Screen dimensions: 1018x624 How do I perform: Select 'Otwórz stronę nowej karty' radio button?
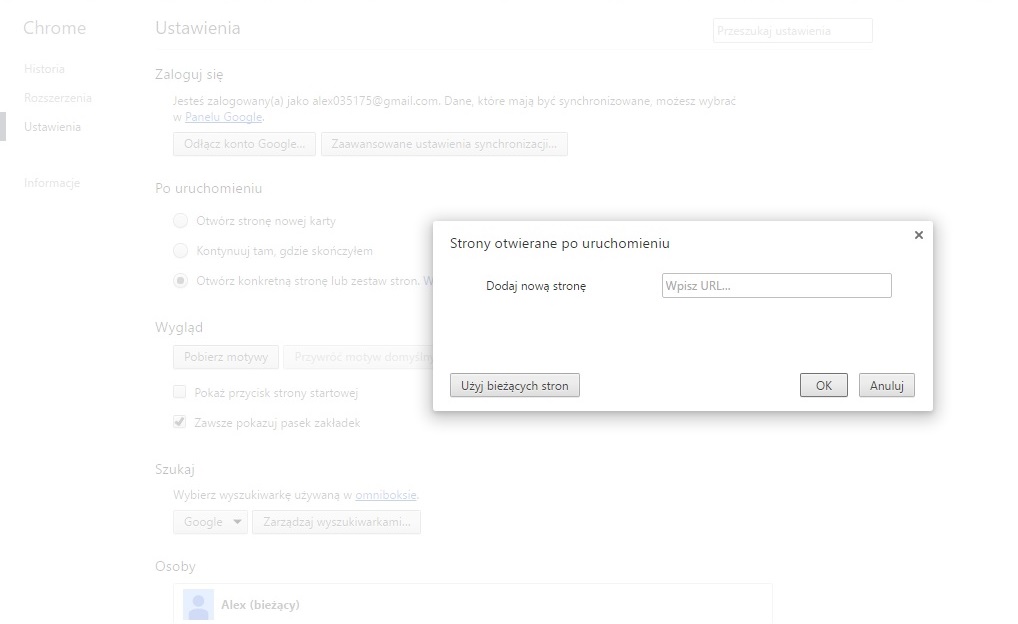[181, 221]
